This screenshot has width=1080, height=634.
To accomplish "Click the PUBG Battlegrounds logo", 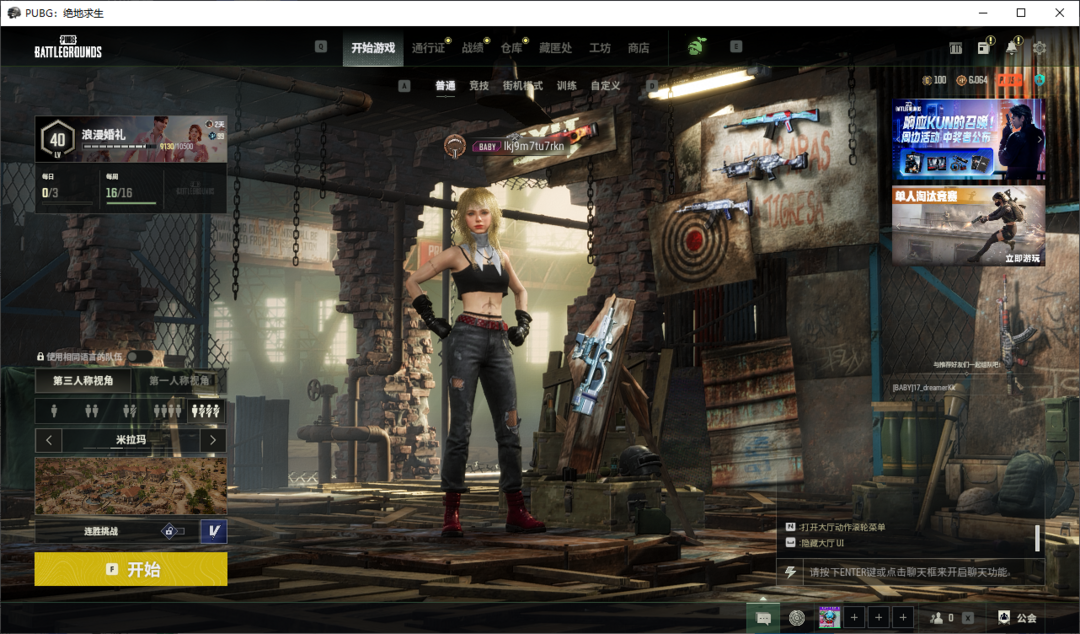I will click(x=68, y=47).
